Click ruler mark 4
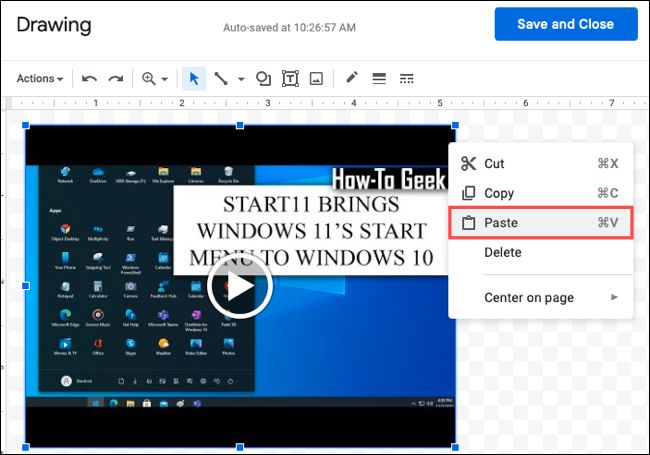 pyautogui.click(x=354, y=103)
